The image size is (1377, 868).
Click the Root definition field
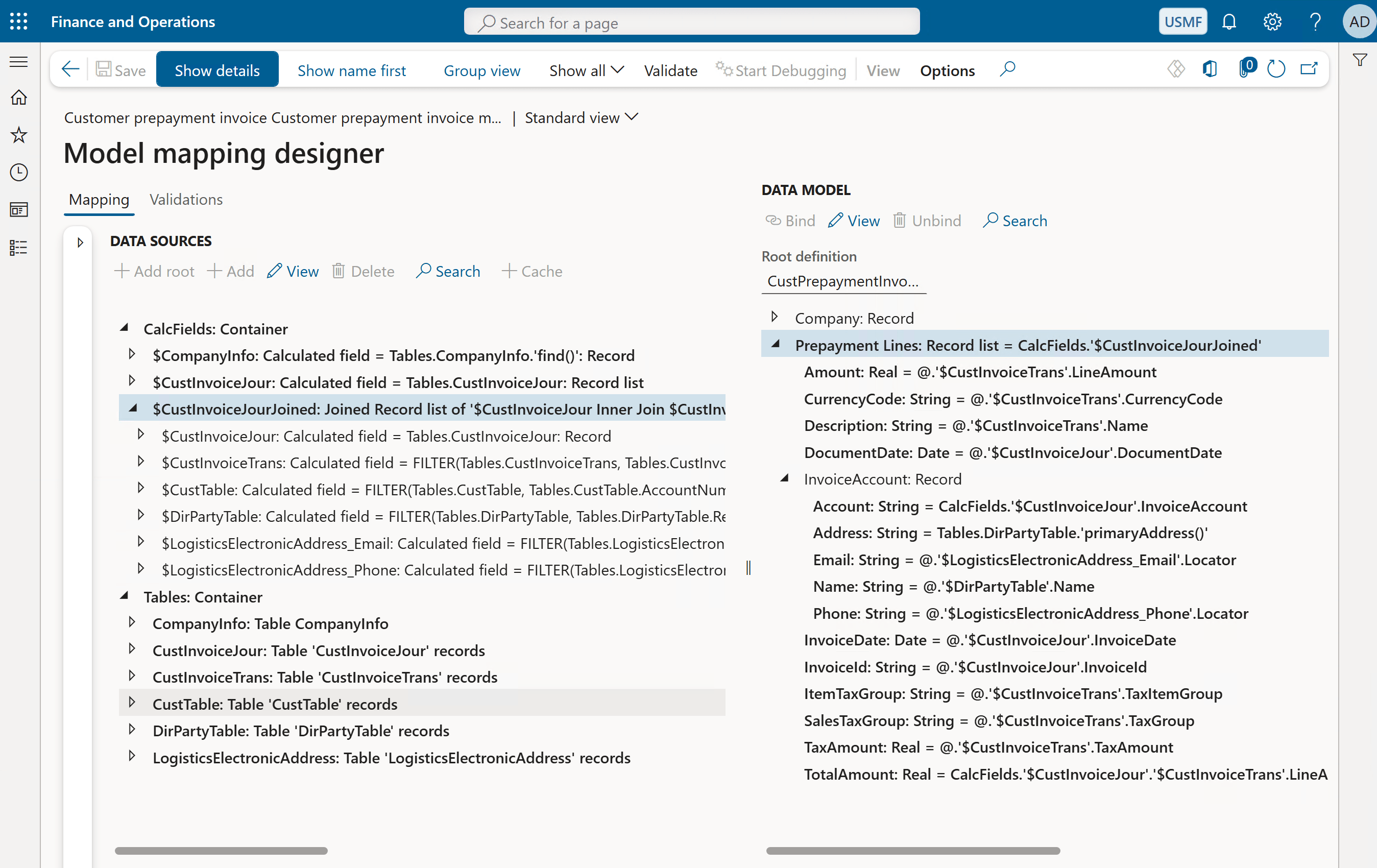843,281
